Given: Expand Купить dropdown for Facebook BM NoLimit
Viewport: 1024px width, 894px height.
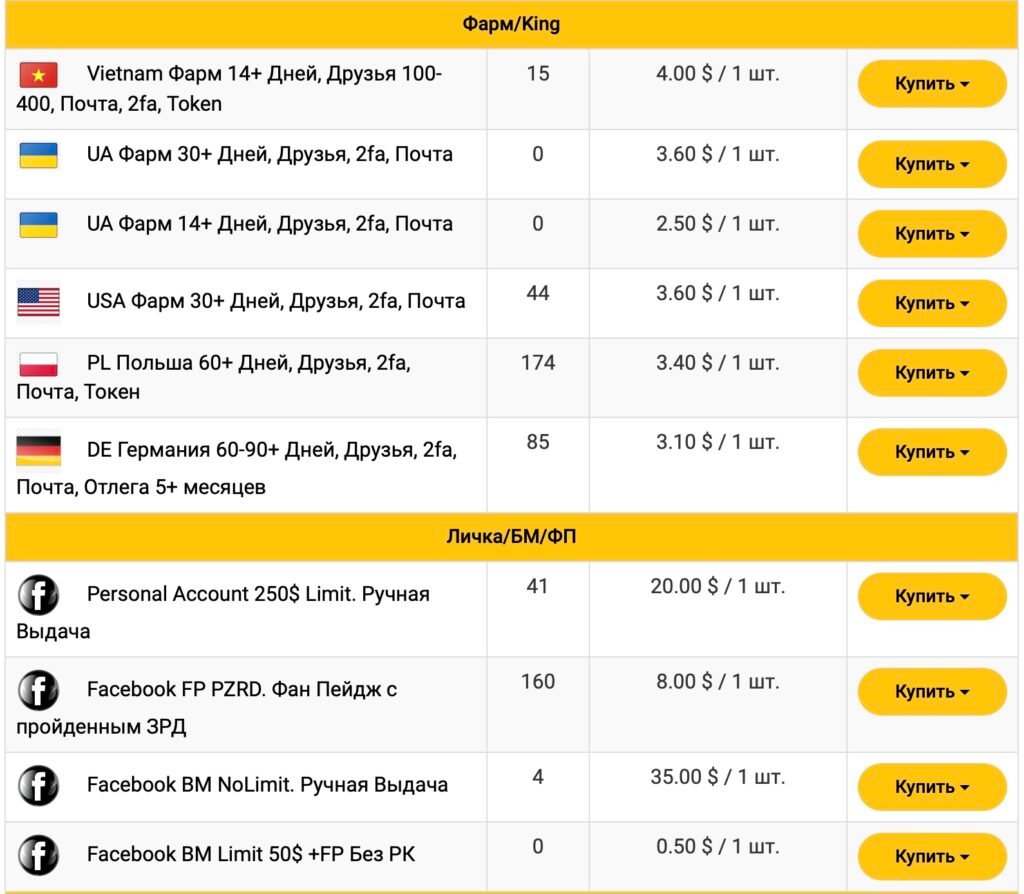Looking at the screenshot, I should (931, 787).
